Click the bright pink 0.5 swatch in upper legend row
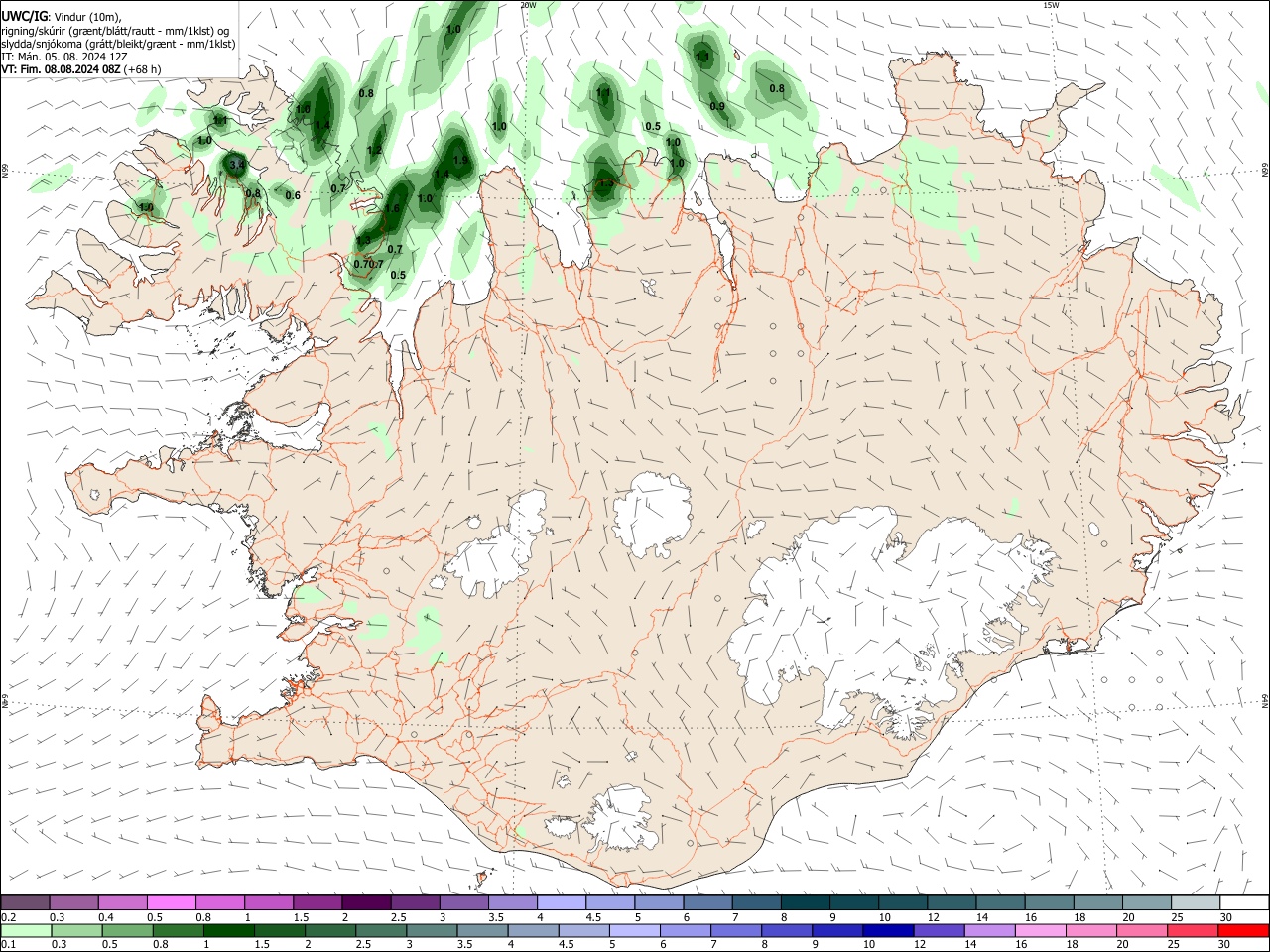The width and height of the screenshot is (1270, 952). 171,903
